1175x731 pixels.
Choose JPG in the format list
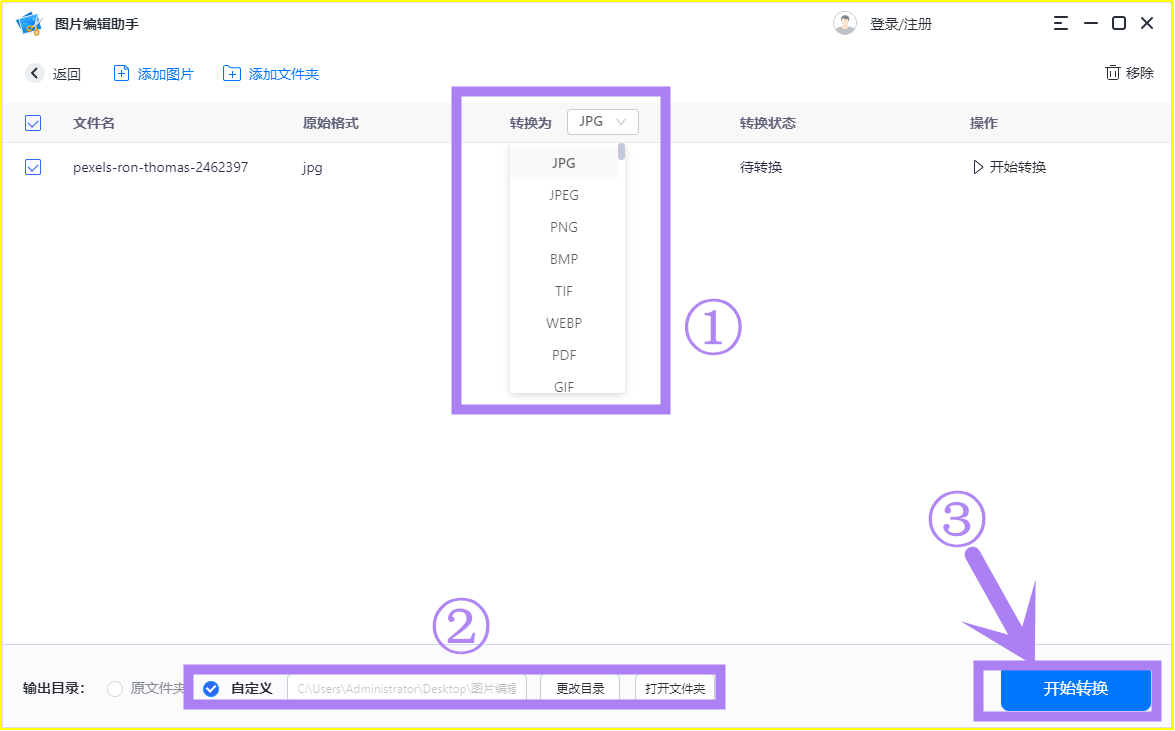(564, 163)
